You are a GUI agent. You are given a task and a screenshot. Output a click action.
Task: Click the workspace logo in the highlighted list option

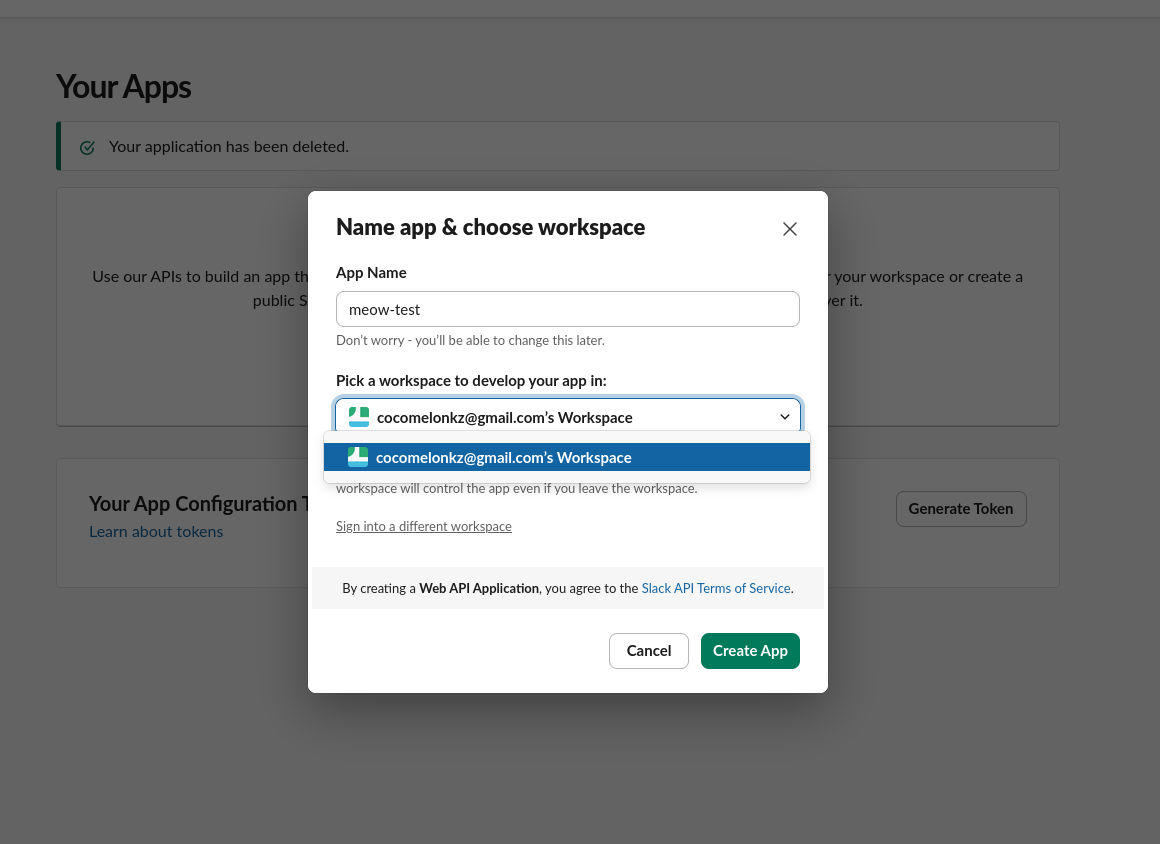(x=358, y=457)
